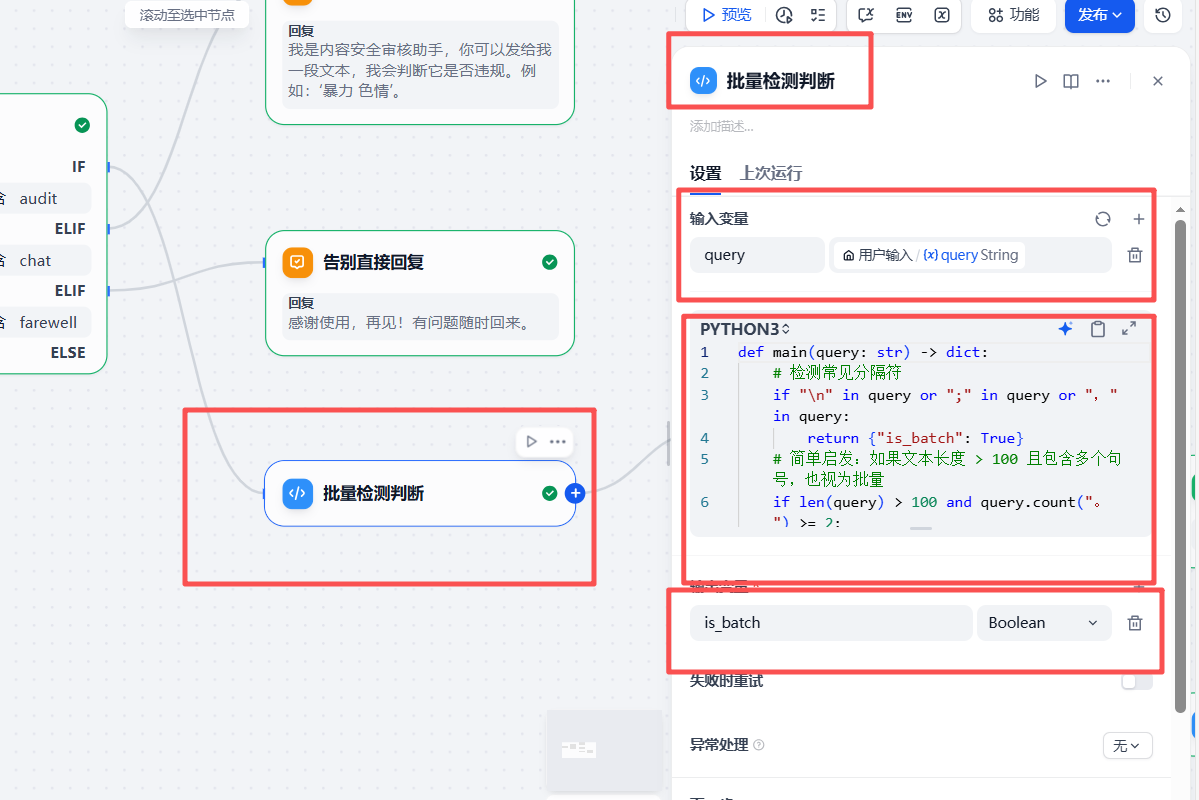Expand the 发布 publish dropdown
The height and width of the screenshot is (800, 1199).
pos(1100,15)
